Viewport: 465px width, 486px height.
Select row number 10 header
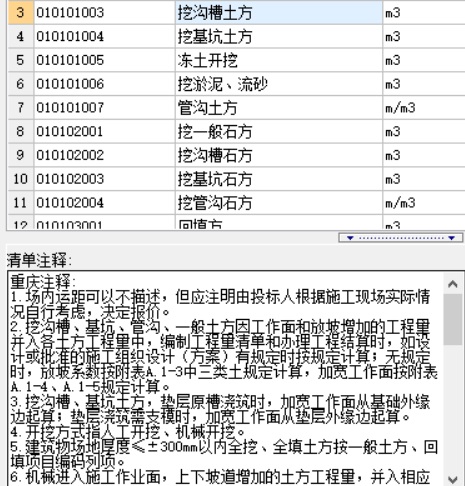[x=20, y=179]
